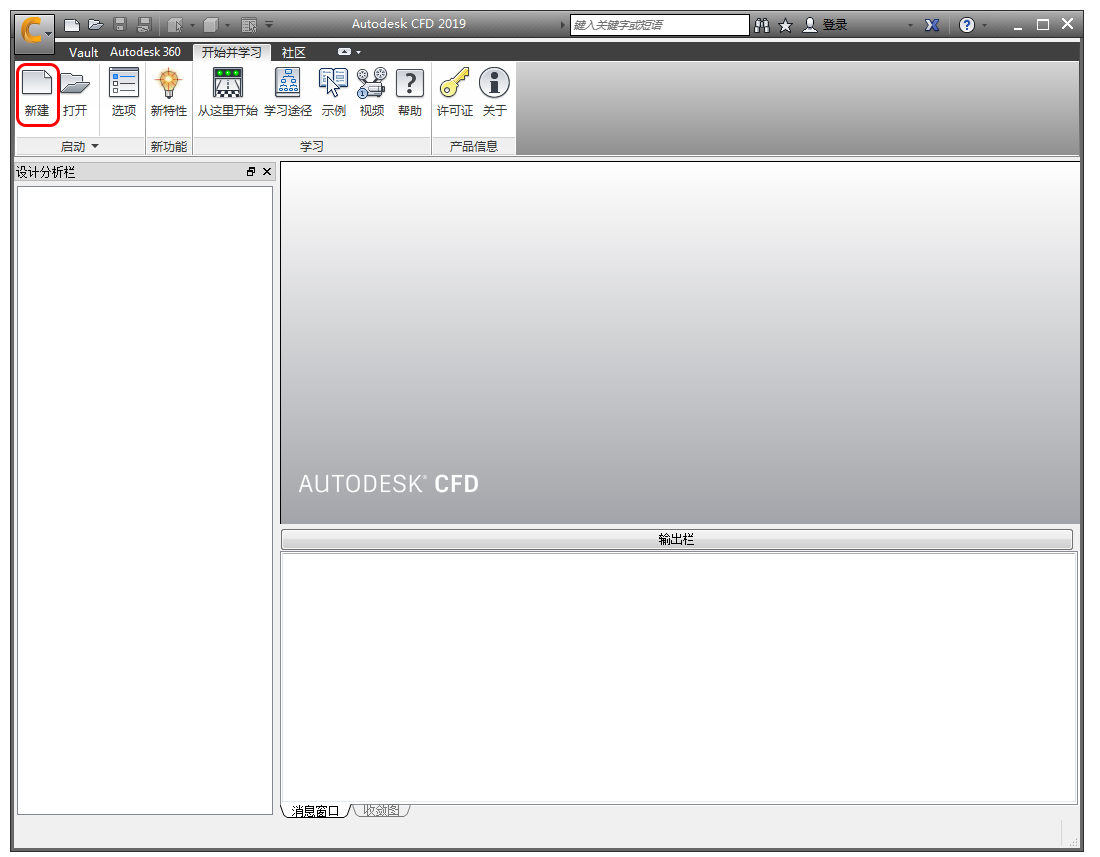Maximize the Autodesk CFD window
Viewport: 1100px width, 857px height.
pos(1043,25)
